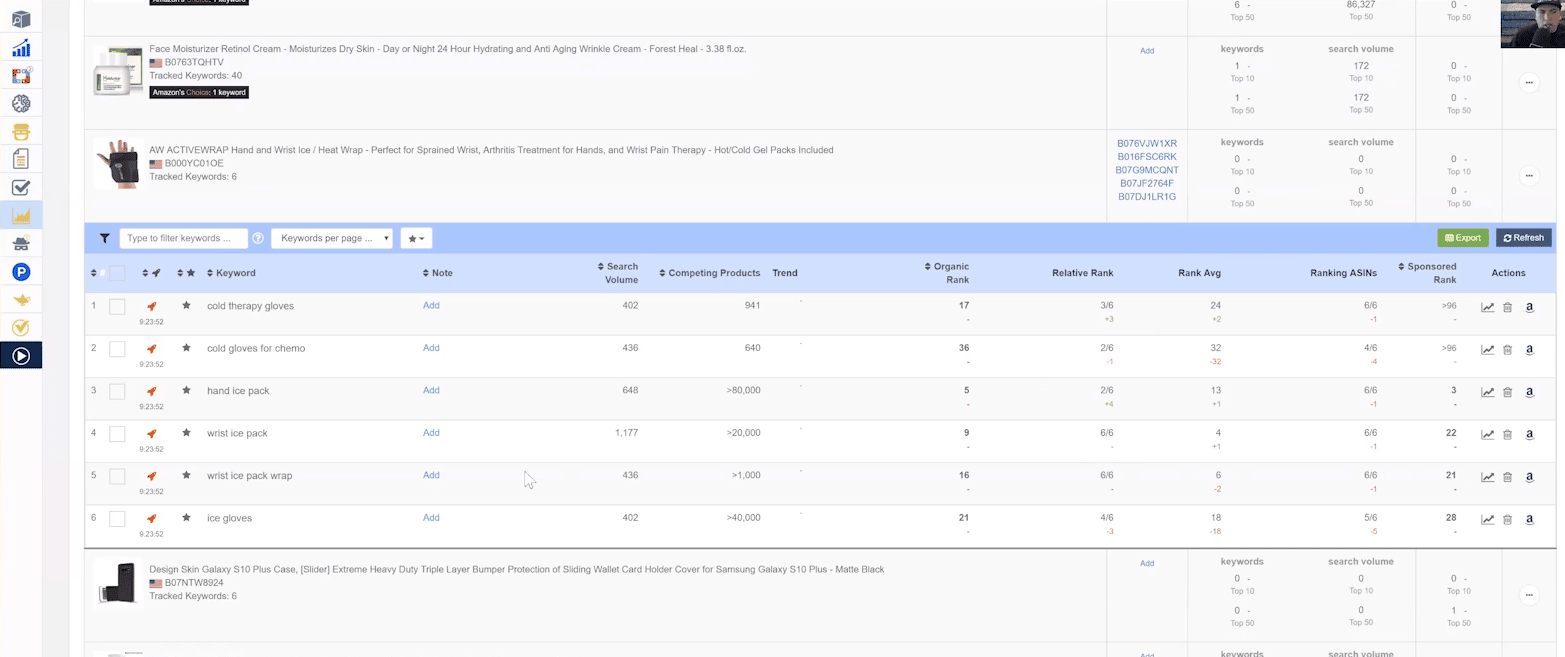
Task: Check the box for wrist ice pack
Action: [x=117, y=434]
